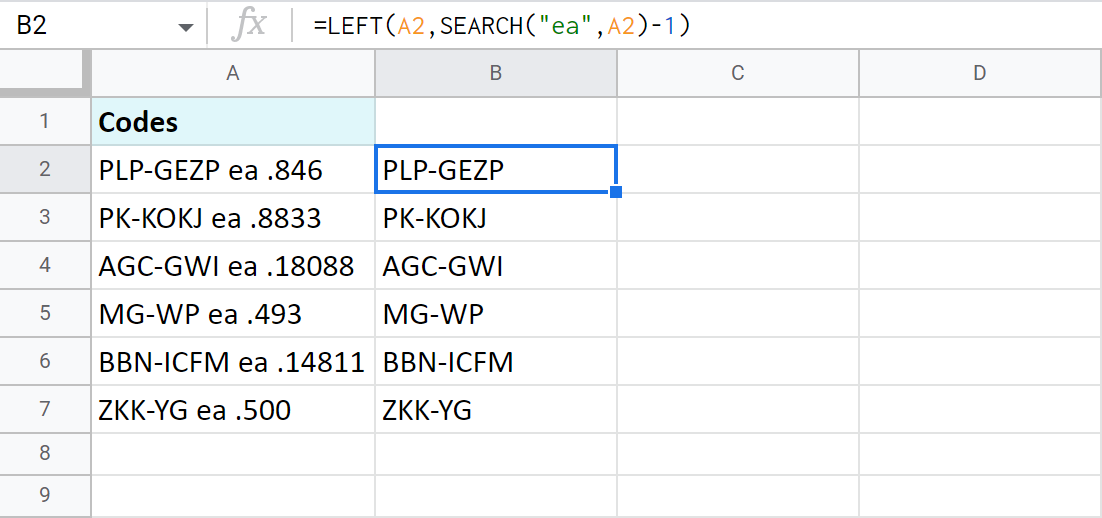Select the MG-WP result cell
Screen dimensions: 1102x518
496,315
